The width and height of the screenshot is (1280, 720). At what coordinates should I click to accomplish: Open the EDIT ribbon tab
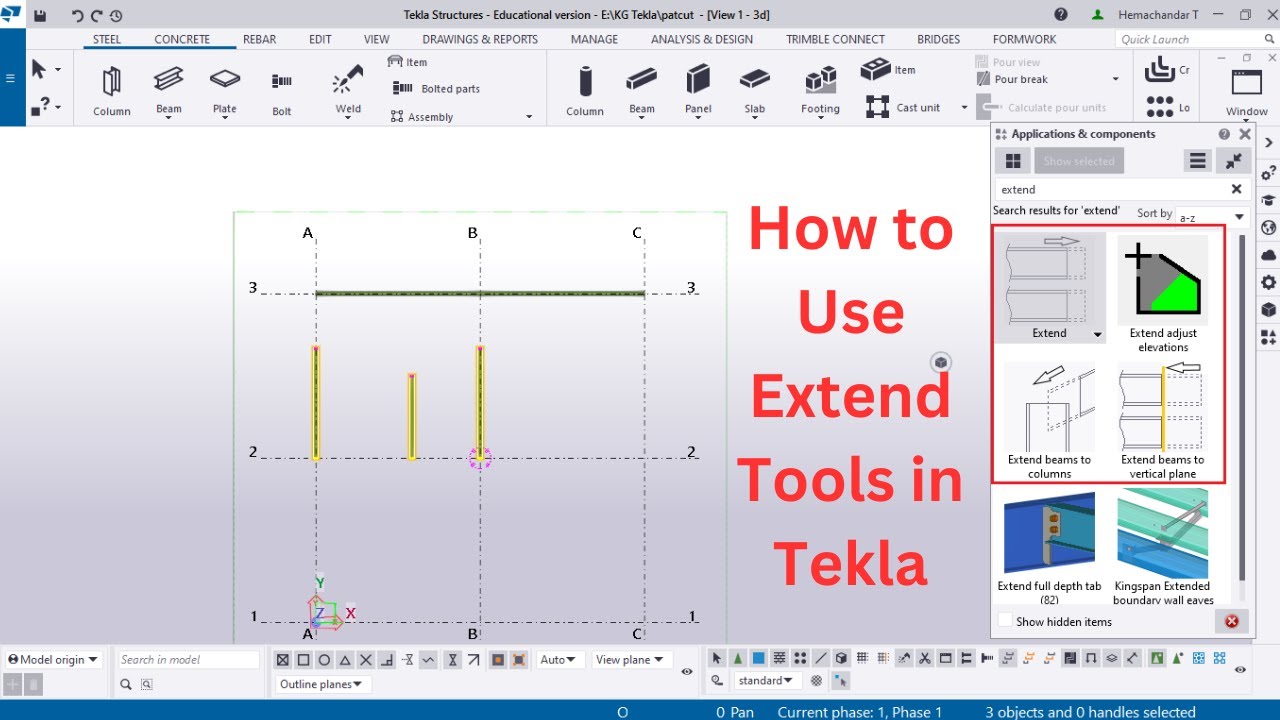point(320,39)
